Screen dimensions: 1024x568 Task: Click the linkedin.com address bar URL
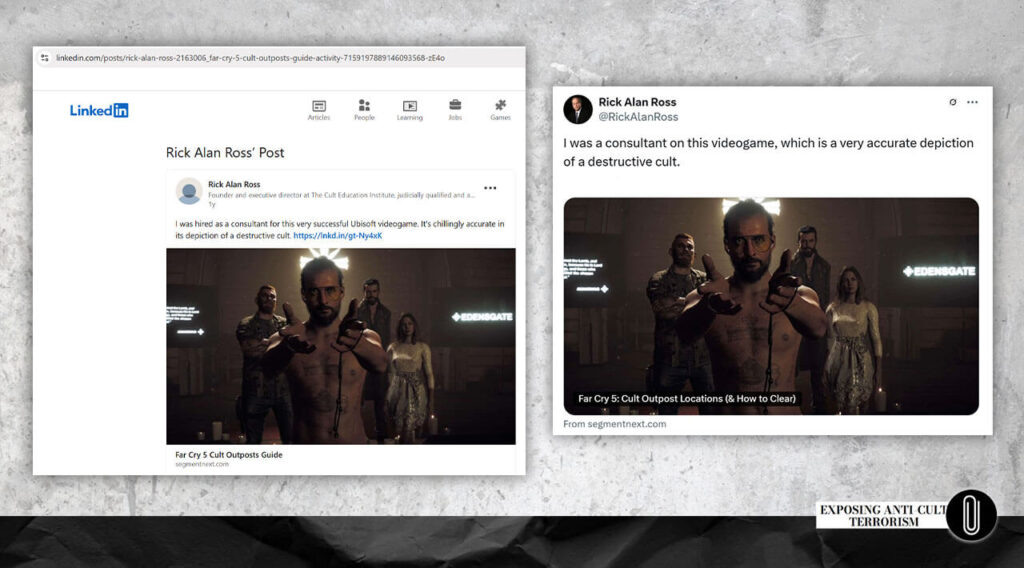(250, 58)
